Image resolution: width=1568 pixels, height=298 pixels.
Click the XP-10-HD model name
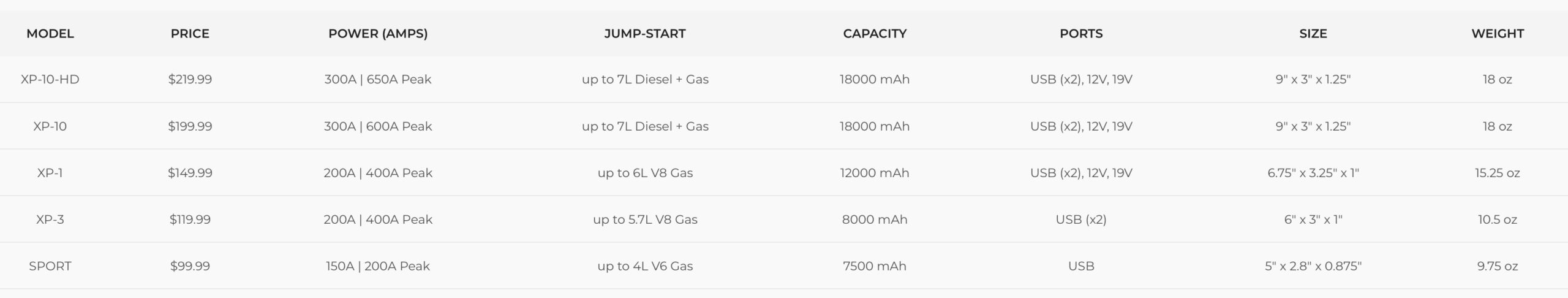pos(50,79)
